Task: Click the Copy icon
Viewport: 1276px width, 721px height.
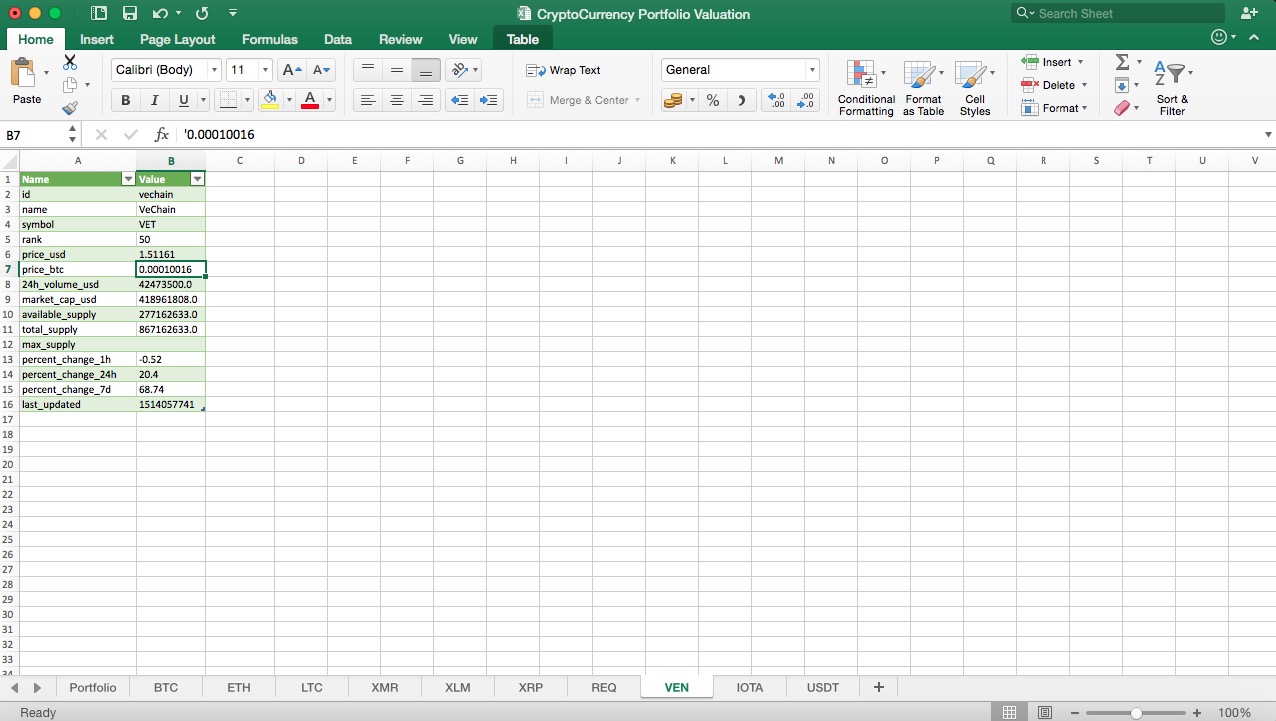Action: pyautogui.click(x=70, y=85)
